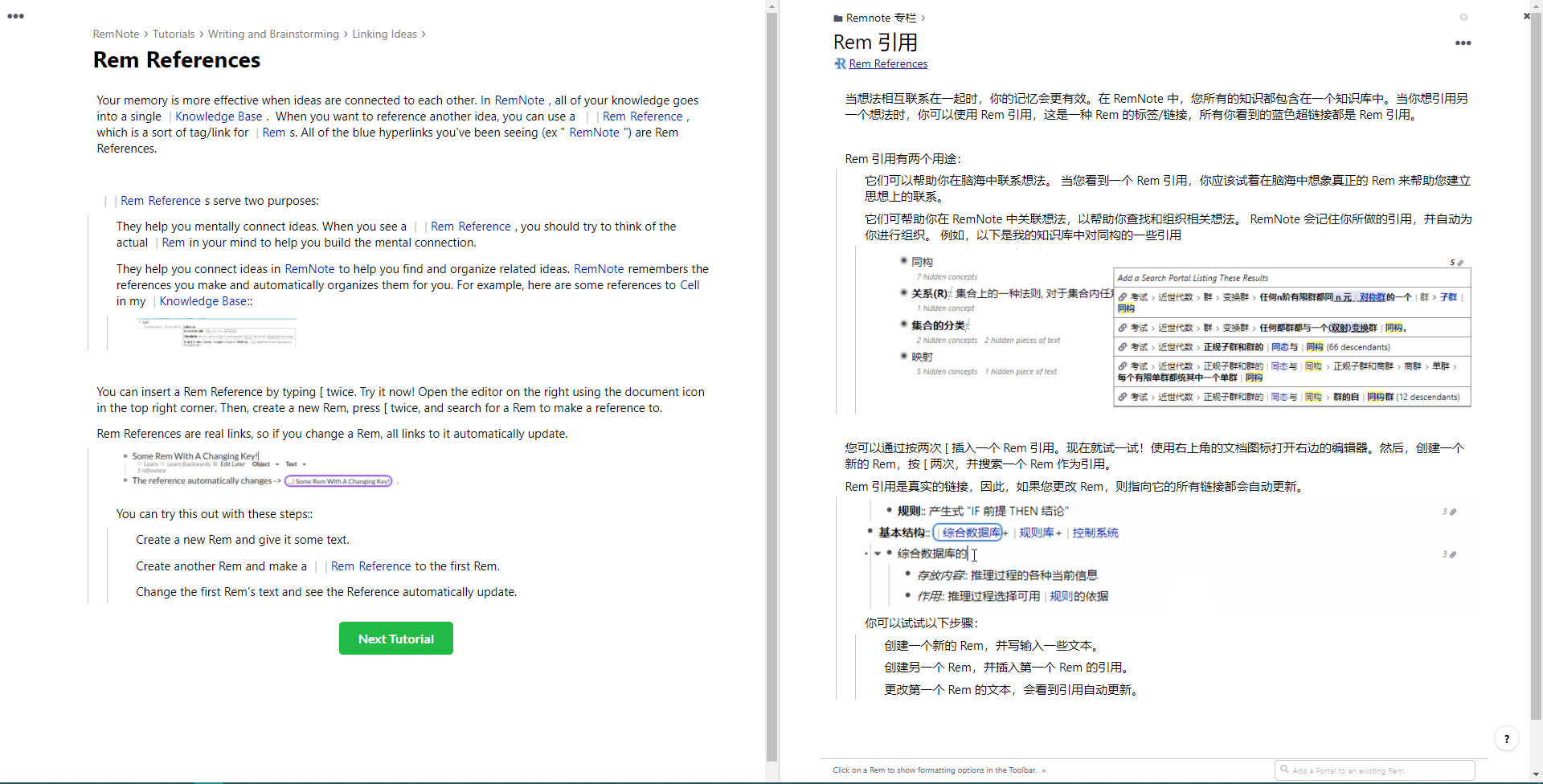The width and height of the screenshot is (1543, 784).
Task: Click the 'Rem References' tutorial heading
Action: [177, 60]
